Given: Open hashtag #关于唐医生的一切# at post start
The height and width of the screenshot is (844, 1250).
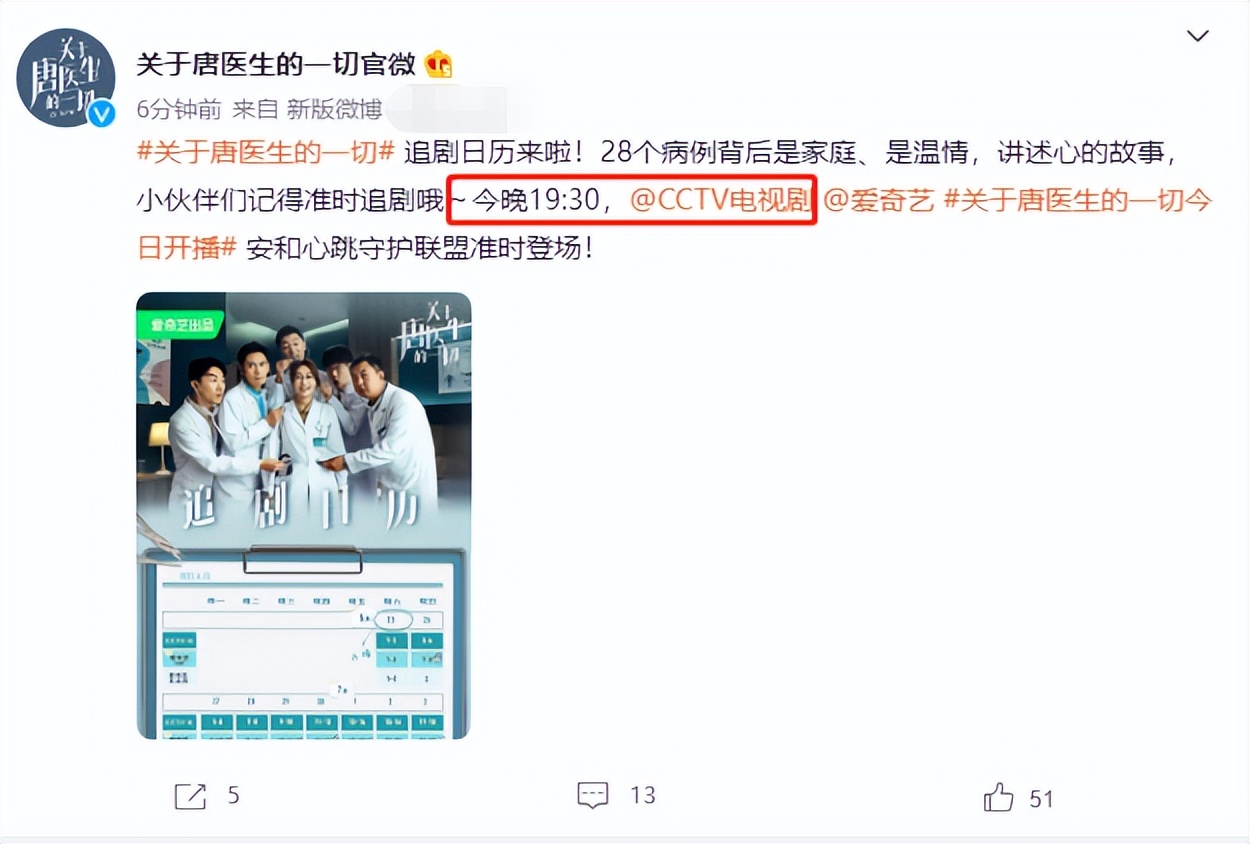Looking at the screenshot, I should coord(266,153).
